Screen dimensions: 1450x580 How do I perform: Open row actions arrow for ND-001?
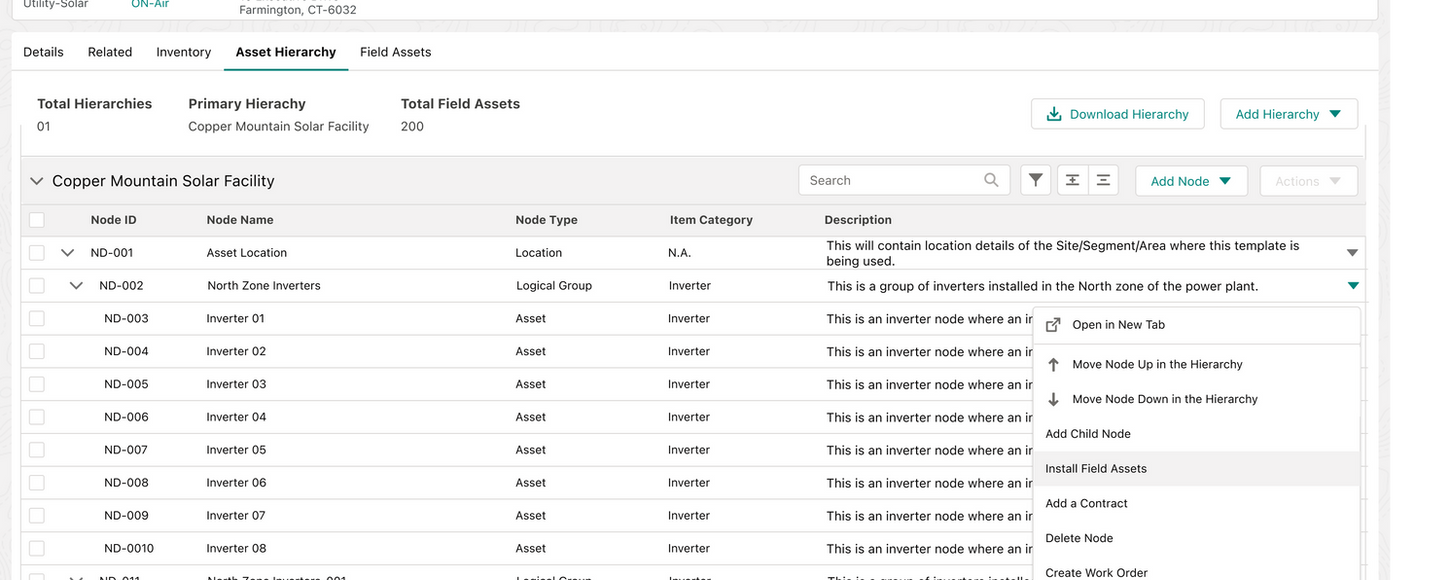1352,253
